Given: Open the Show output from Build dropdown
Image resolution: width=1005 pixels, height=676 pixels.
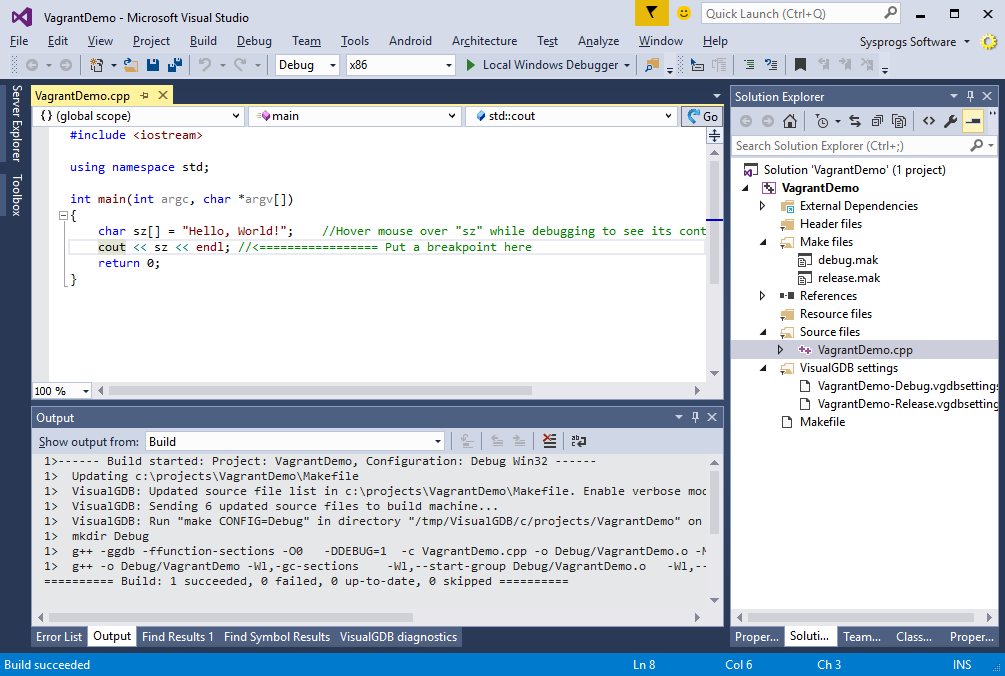Looking at the screenshot, I should click(295, 441).
